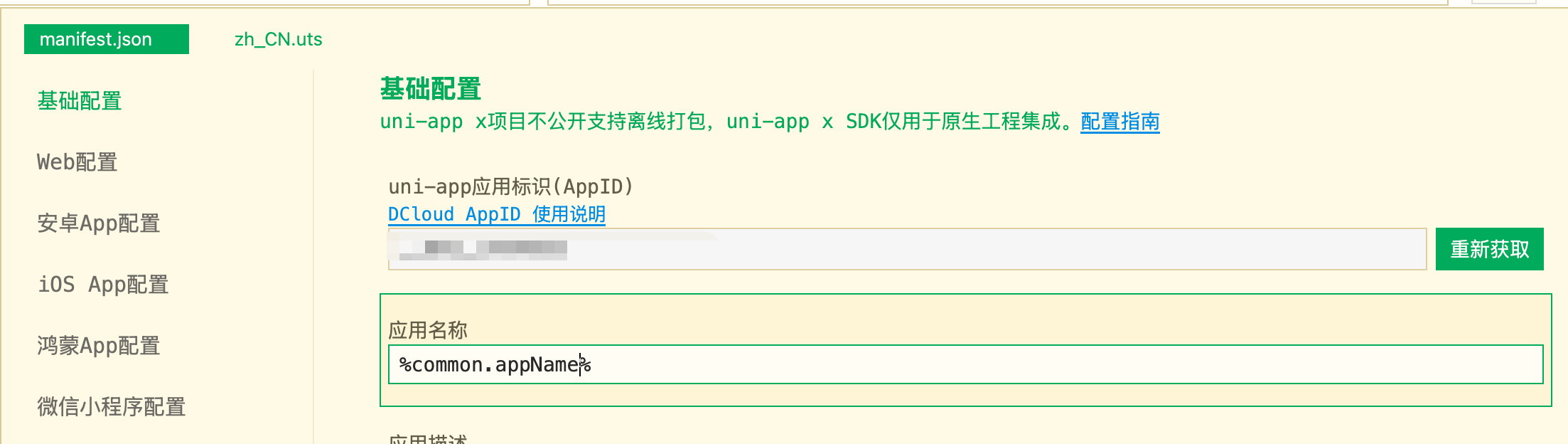Viewport: 1568px width, 444px height.
Task: Click the green offline-packaging notice text
Action: click(x=725, y=122)
